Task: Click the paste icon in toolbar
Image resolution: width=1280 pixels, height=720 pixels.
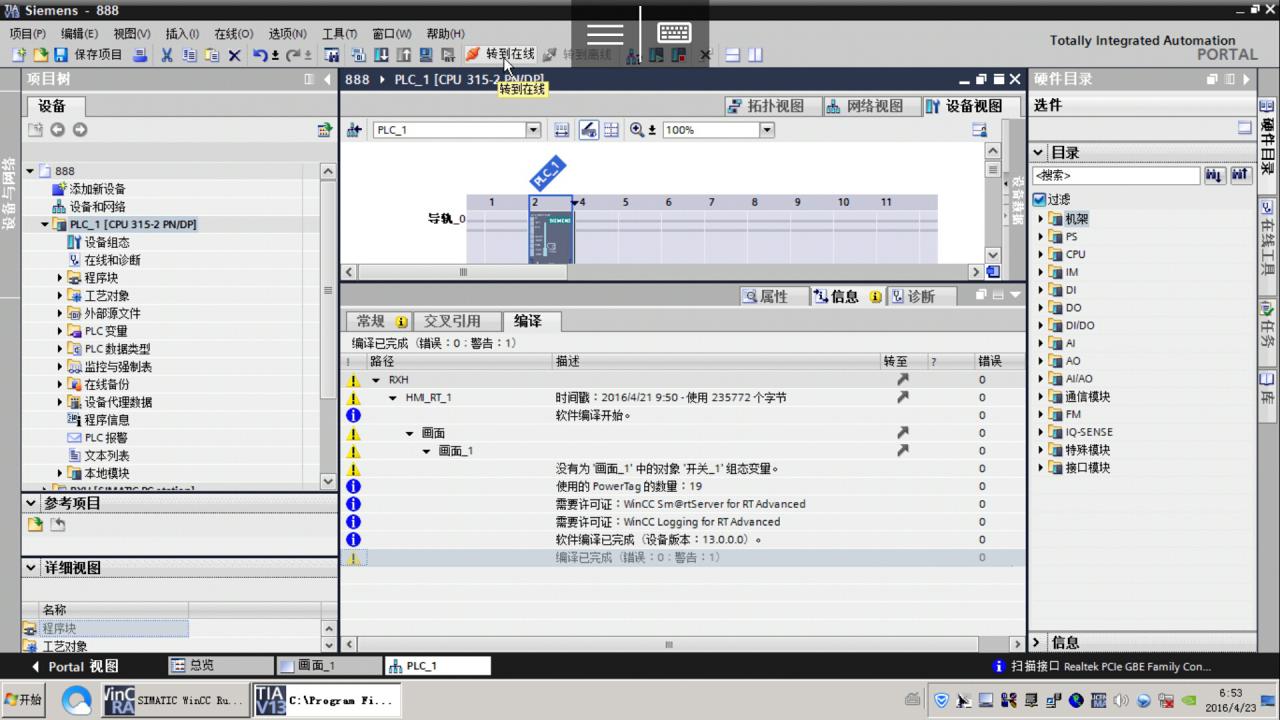Action: point(211,55)
